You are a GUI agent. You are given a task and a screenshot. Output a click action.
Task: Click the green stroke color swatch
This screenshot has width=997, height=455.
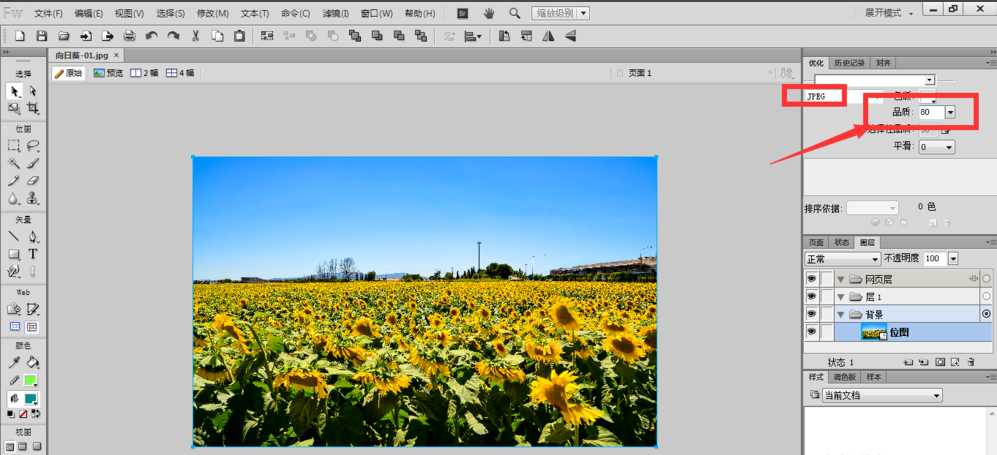(x=31, y=380)
